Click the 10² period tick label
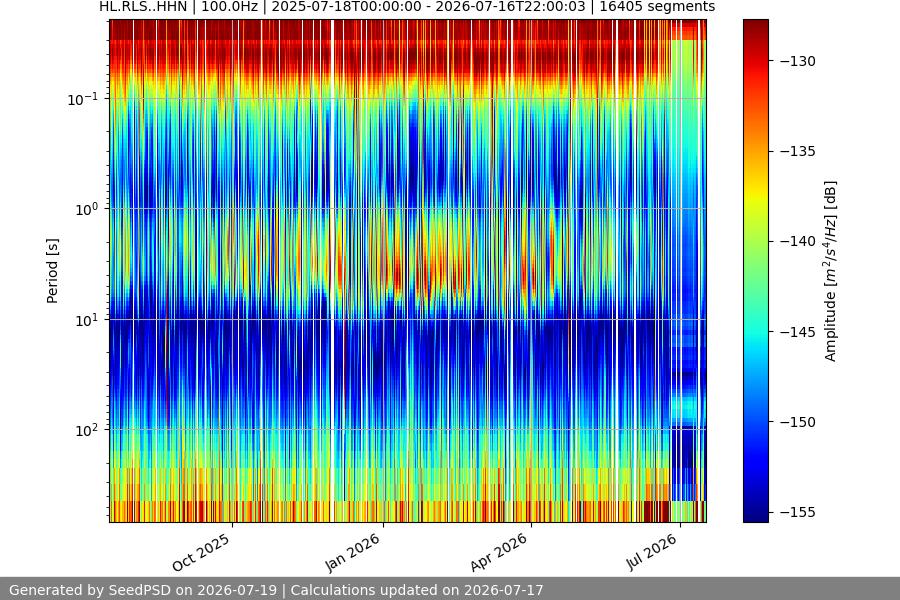 87,430
